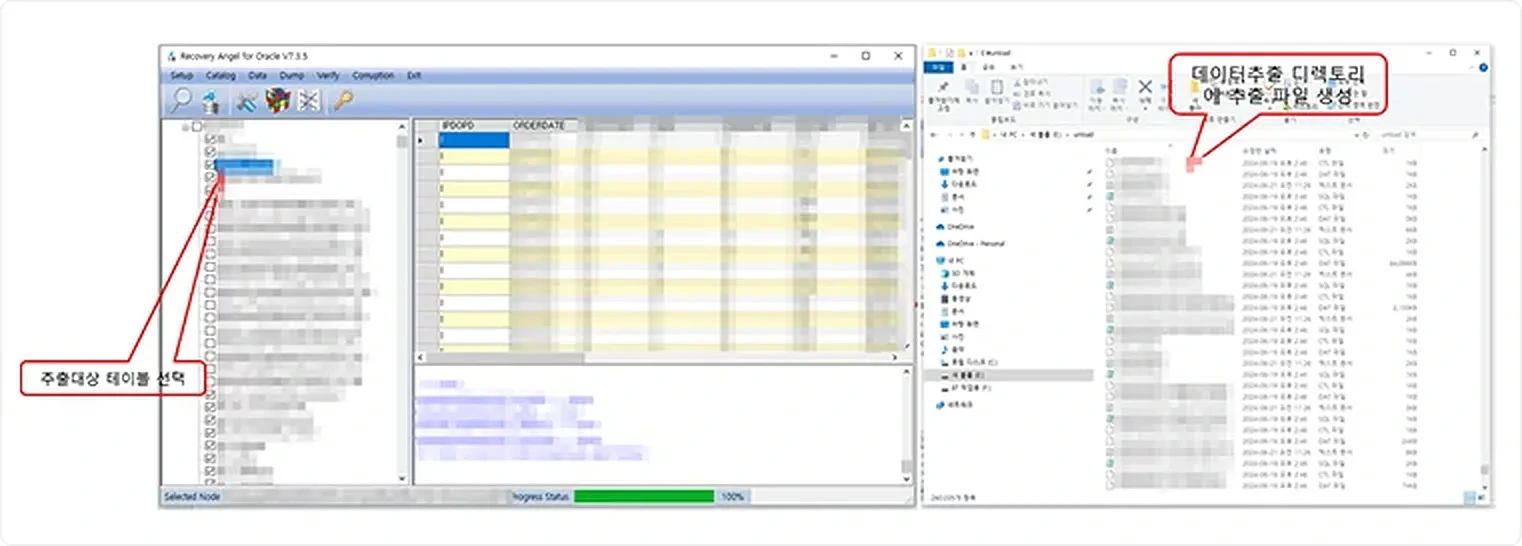The width and height of the screenshot is (1522, 546).
Task: Select the highlighted E: drive in navigation pane
Action: tap(1010, 375)
